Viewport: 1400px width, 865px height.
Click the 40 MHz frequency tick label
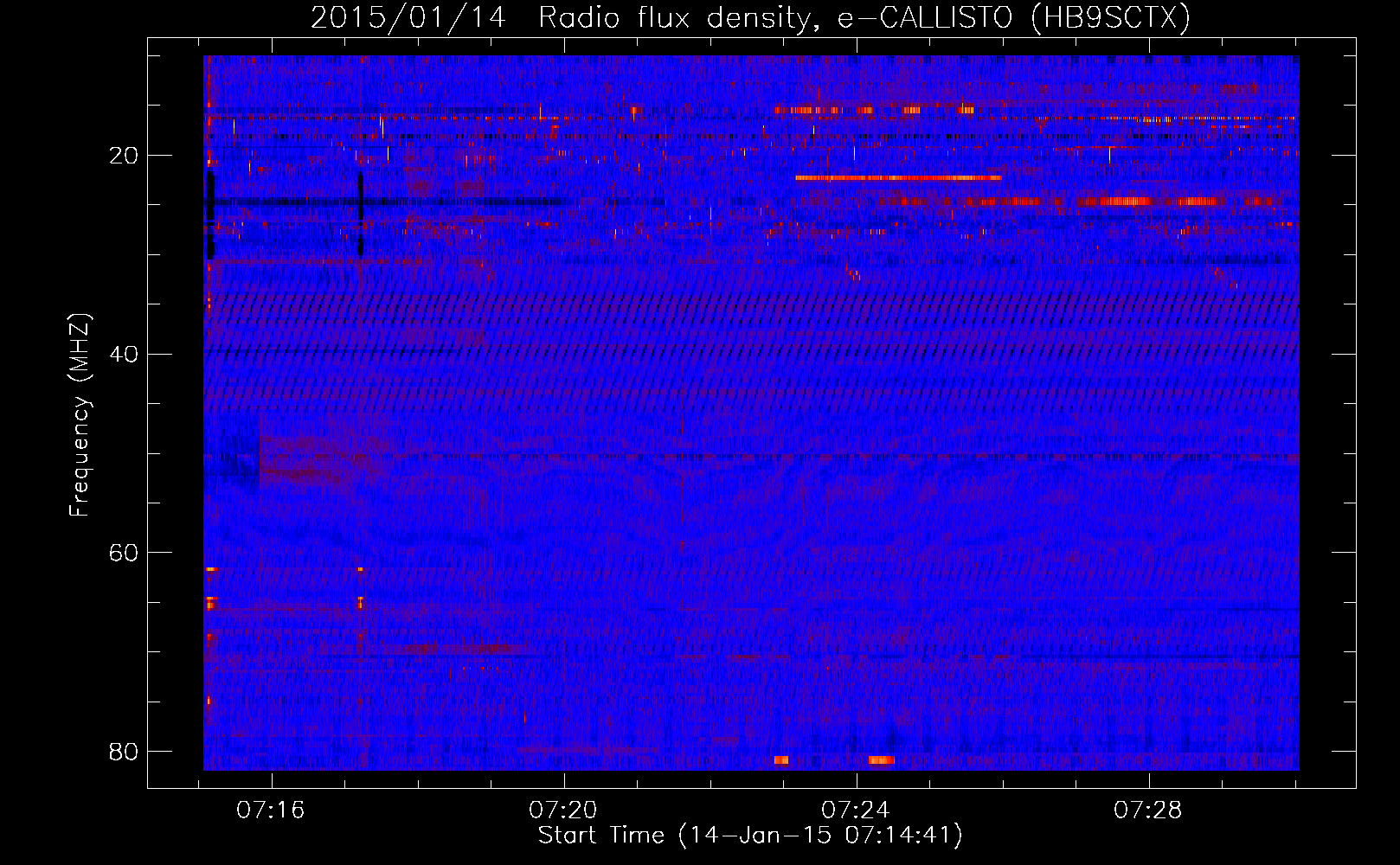click(124, 354)
